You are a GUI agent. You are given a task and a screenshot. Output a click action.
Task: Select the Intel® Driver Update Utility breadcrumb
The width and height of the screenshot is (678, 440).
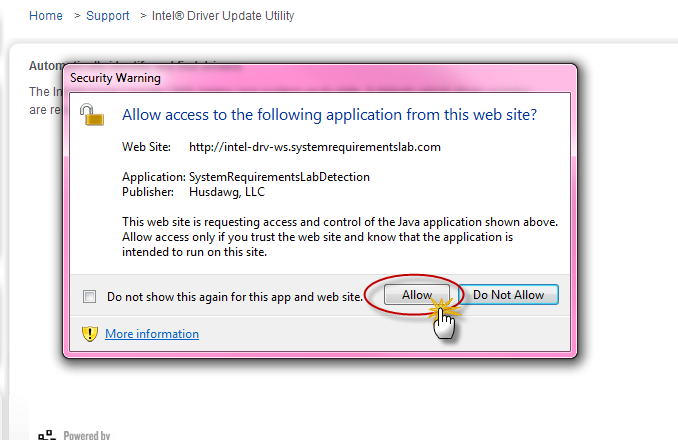(x=223, y=16)
